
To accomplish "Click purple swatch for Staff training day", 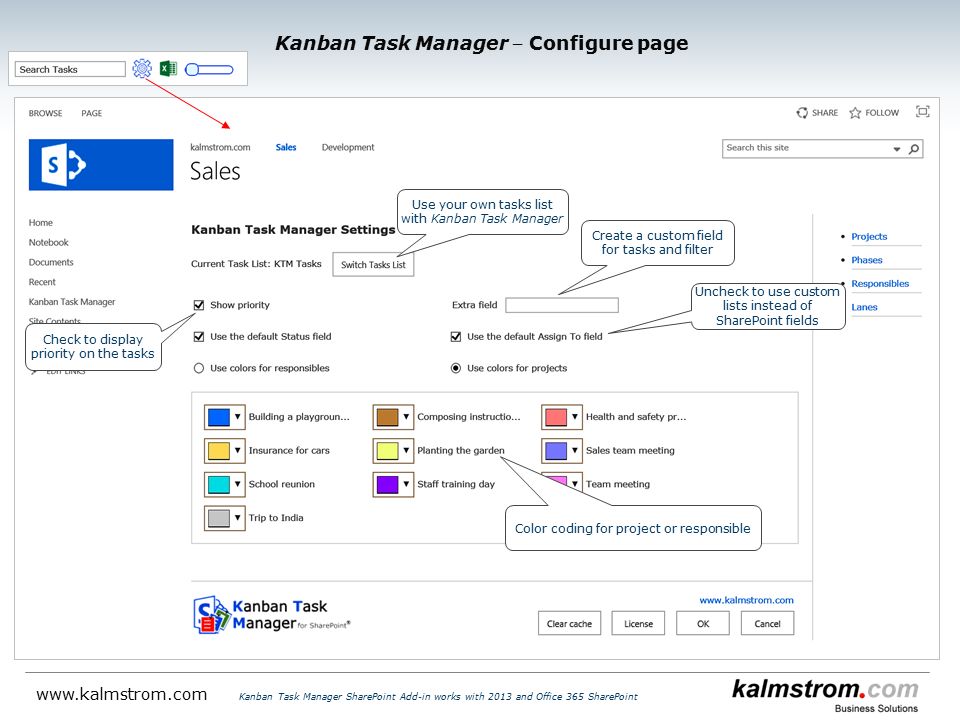I will pos(388,484).
